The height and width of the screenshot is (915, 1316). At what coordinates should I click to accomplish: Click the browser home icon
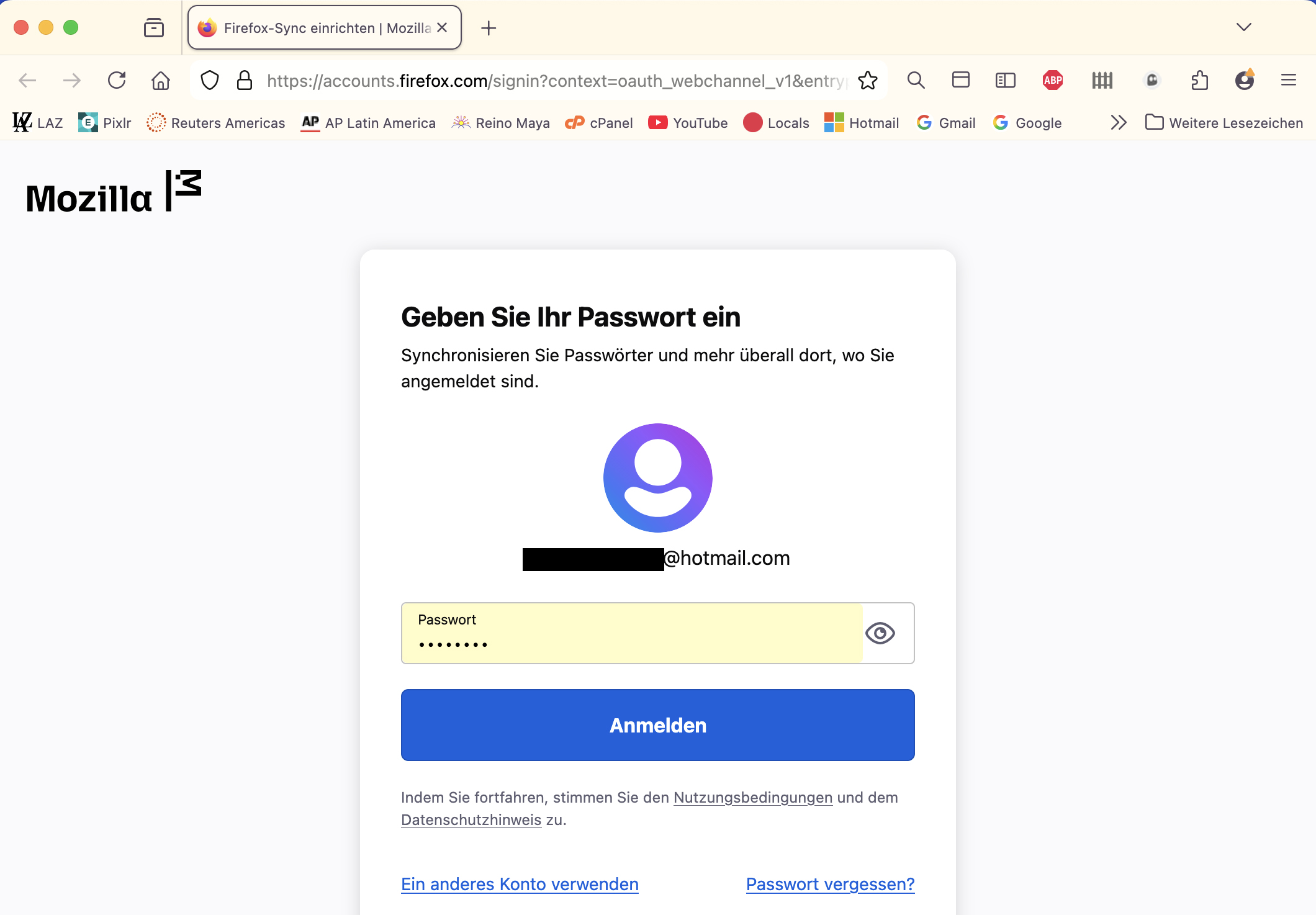[161, 80]
